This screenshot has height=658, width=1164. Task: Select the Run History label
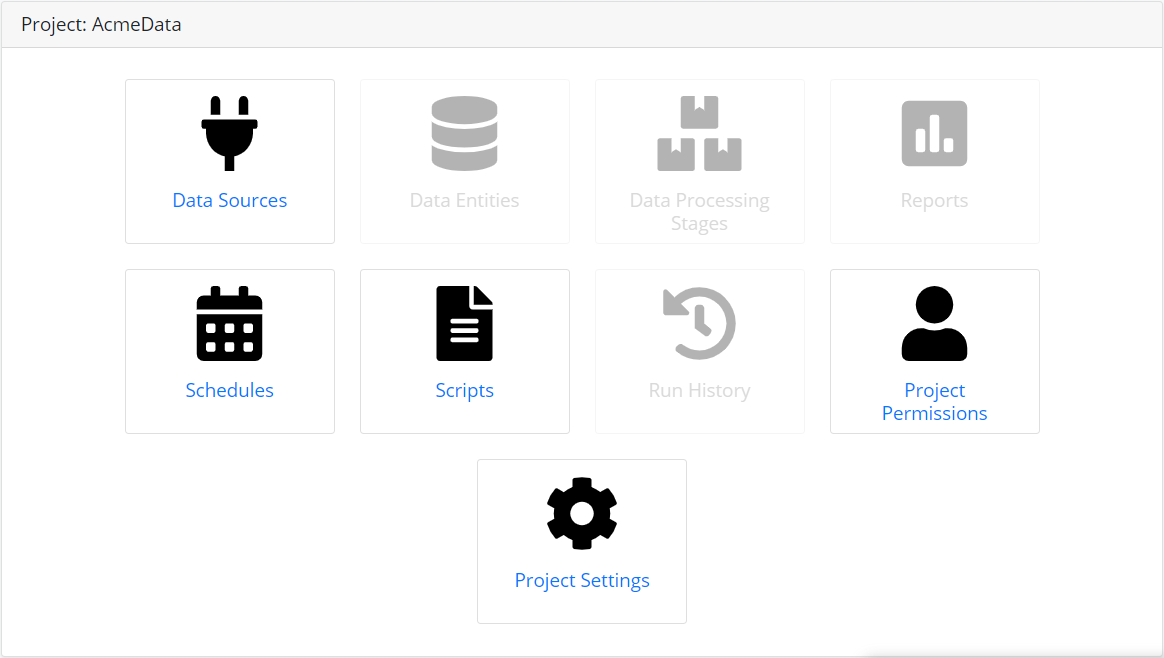[699, 391]
